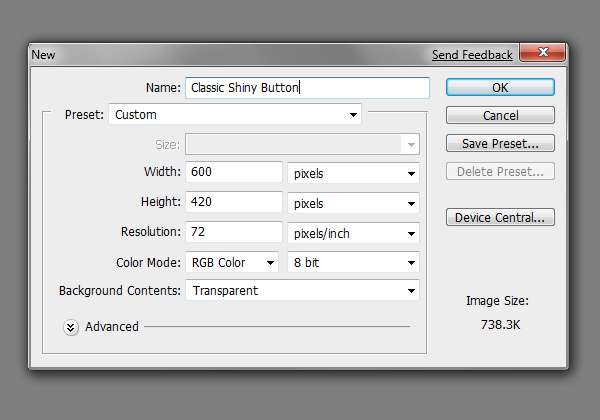This screenshot has width=600, height=420.
Task: Open Background Contents Transparent dropdown
Action: [x=302, y=290]
